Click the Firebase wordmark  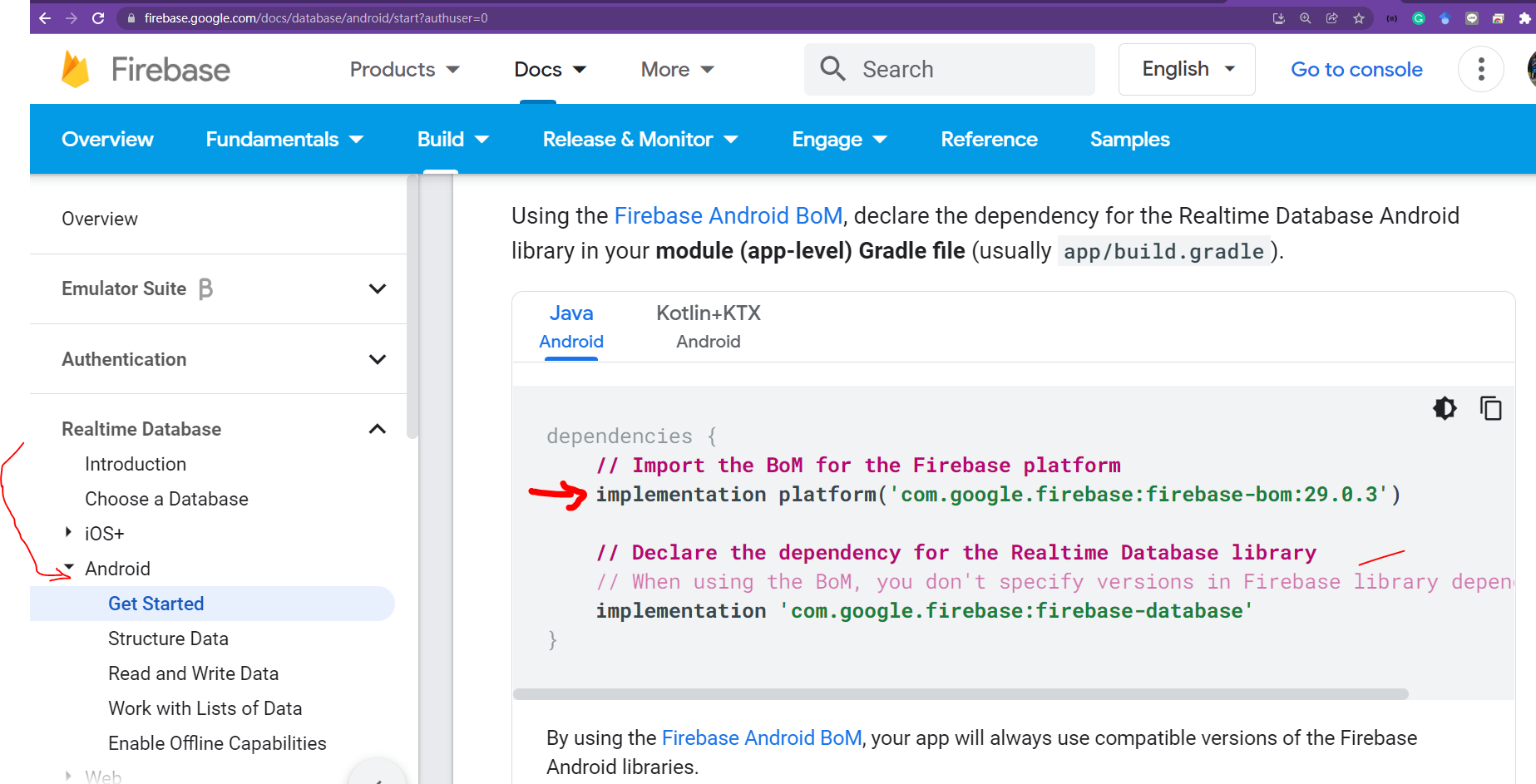coord(170,70)
